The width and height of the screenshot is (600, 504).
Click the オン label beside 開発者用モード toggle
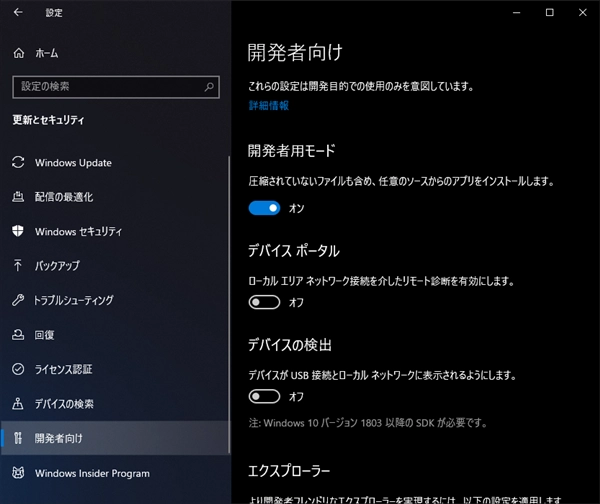297,209
